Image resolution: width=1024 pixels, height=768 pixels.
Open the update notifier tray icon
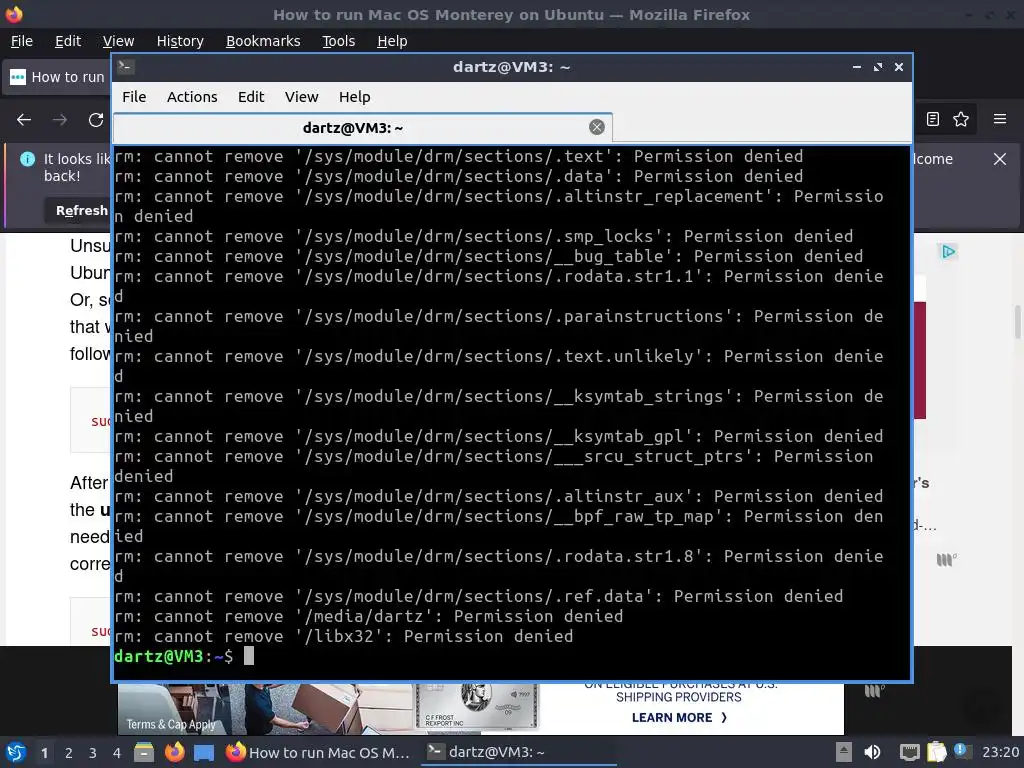[961, 750]
